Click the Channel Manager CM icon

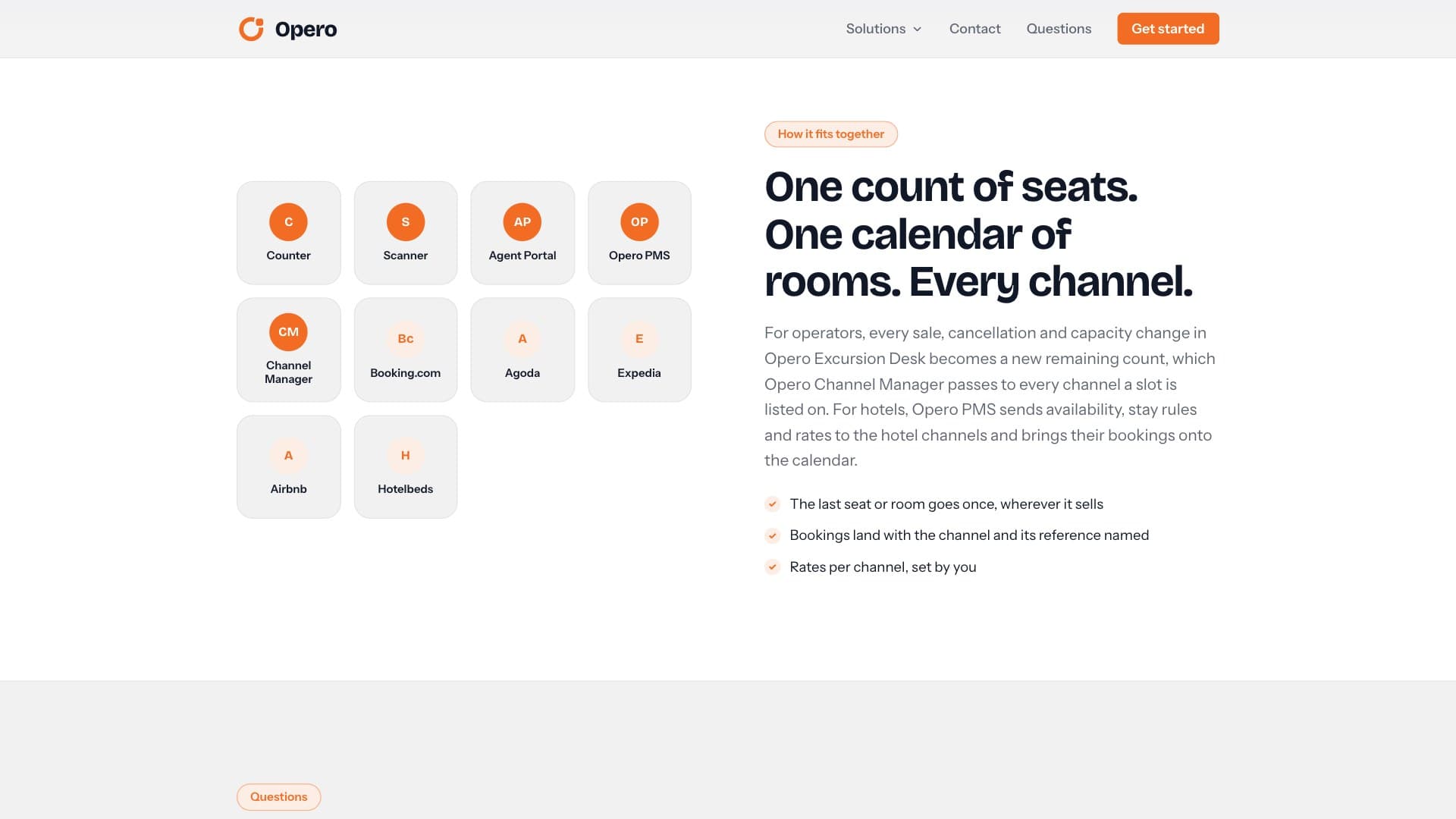point(288,332)
